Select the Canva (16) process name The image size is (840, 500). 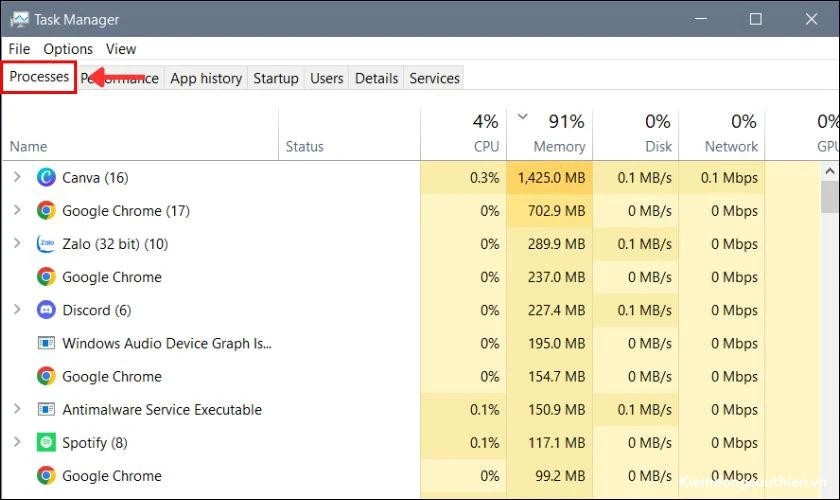pyautogui.click(x=95, y=178)
